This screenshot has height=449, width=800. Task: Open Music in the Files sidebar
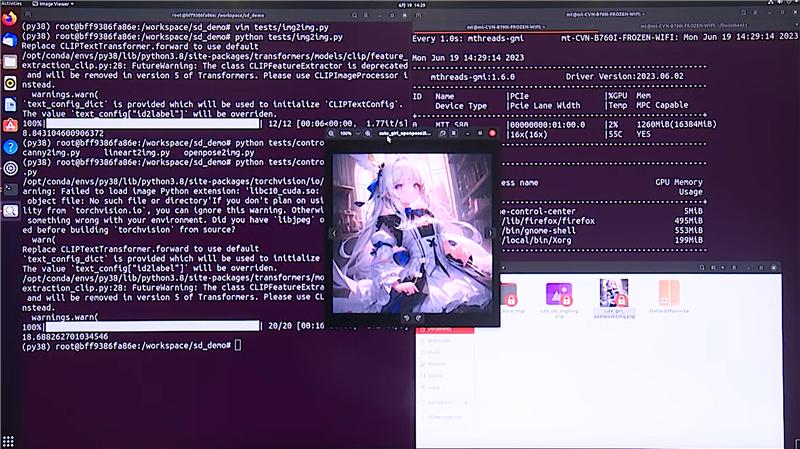(445, 352)
